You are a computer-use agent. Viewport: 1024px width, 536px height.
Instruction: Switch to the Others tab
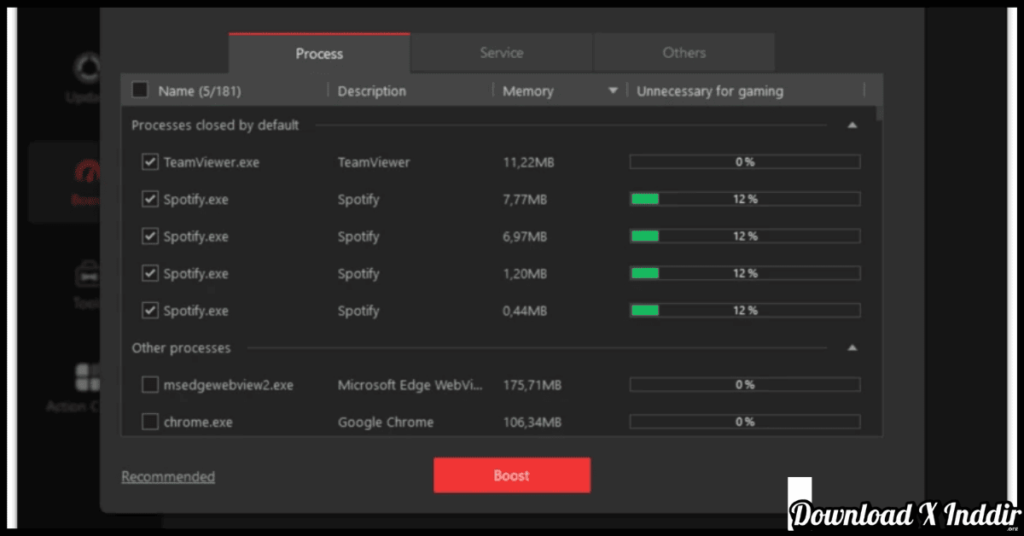684,53
